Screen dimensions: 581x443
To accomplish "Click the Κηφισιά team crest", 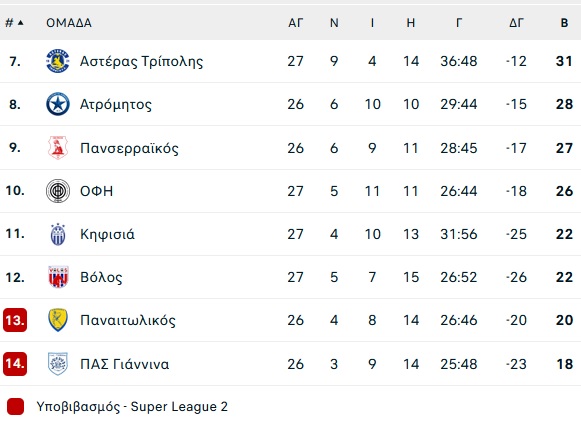I will coord(58,234).
